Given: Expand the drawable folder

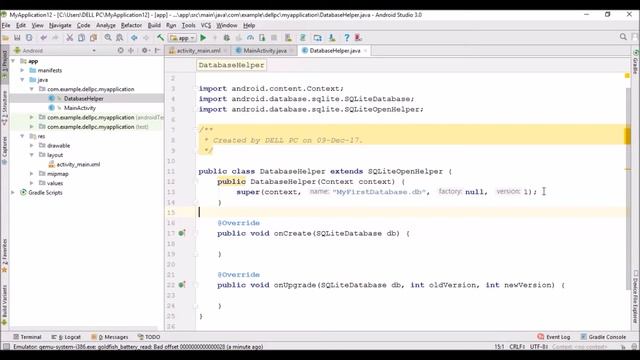Looking at the screenshot, I should 32,145.
